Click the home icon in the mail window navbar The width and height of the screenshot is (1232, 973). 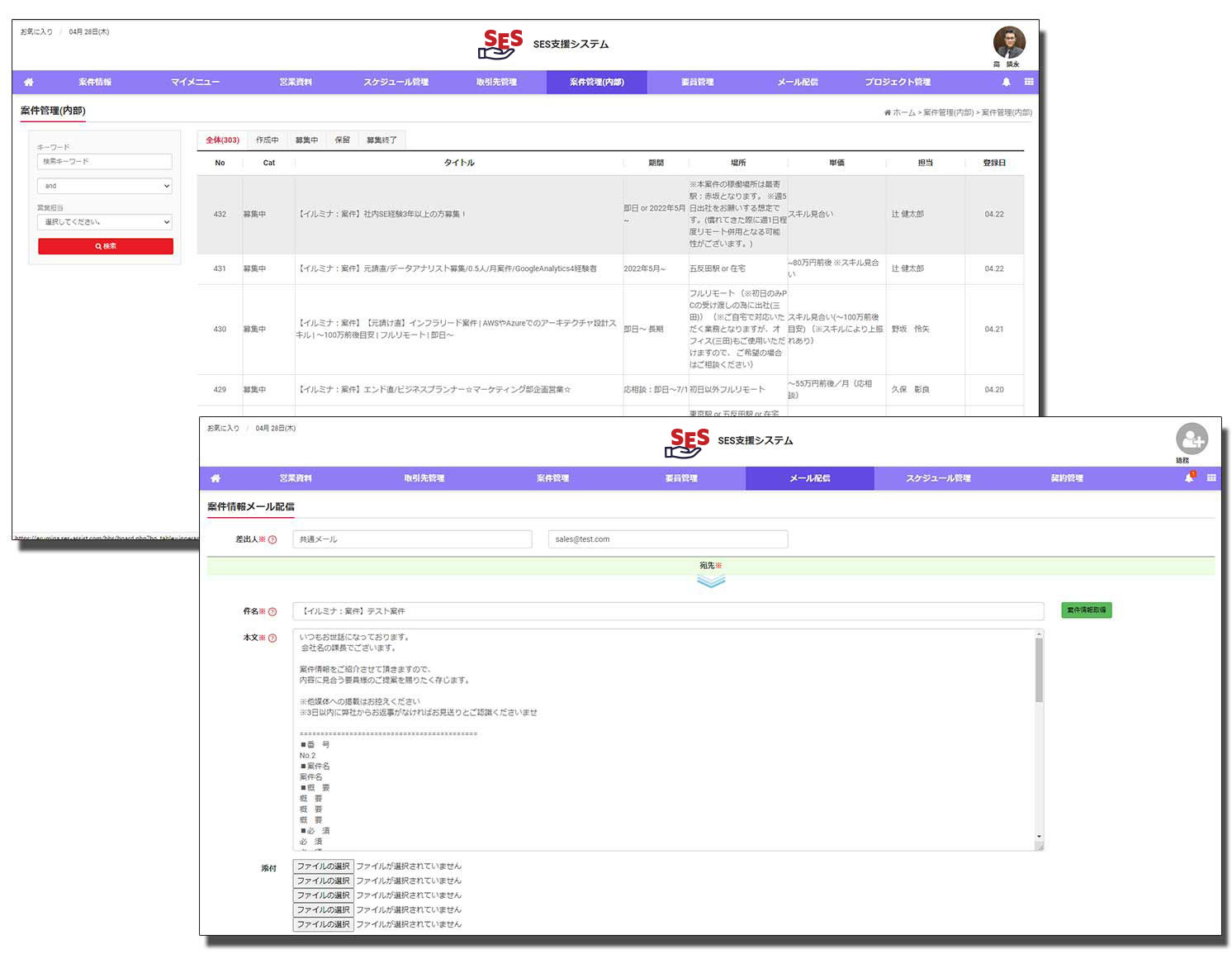(216, 478)
